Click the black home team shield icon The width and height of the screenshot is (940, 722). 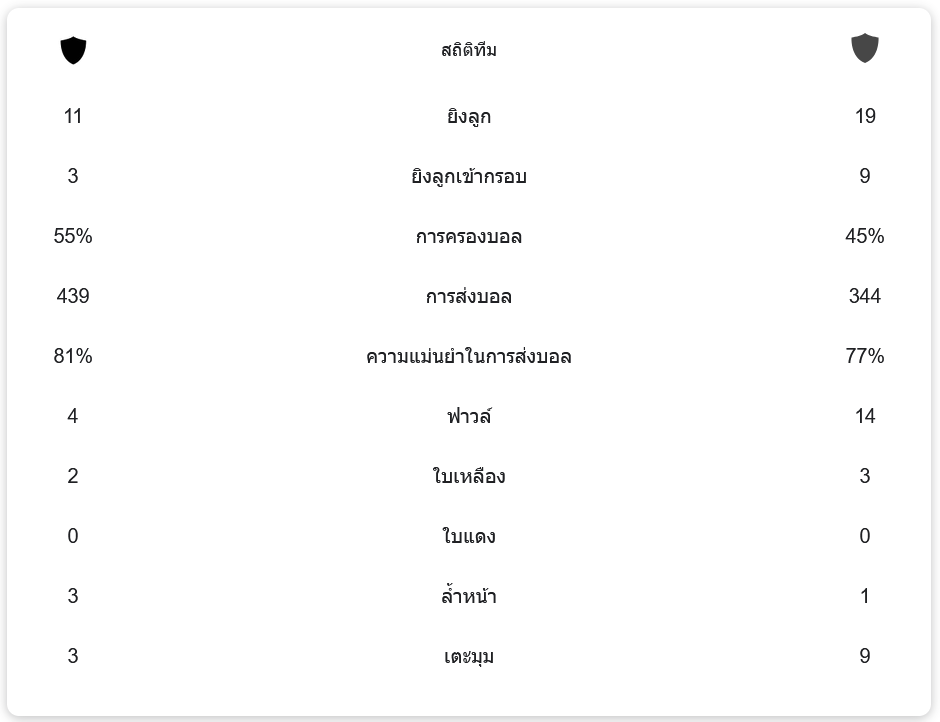click(x=73, y=50)
